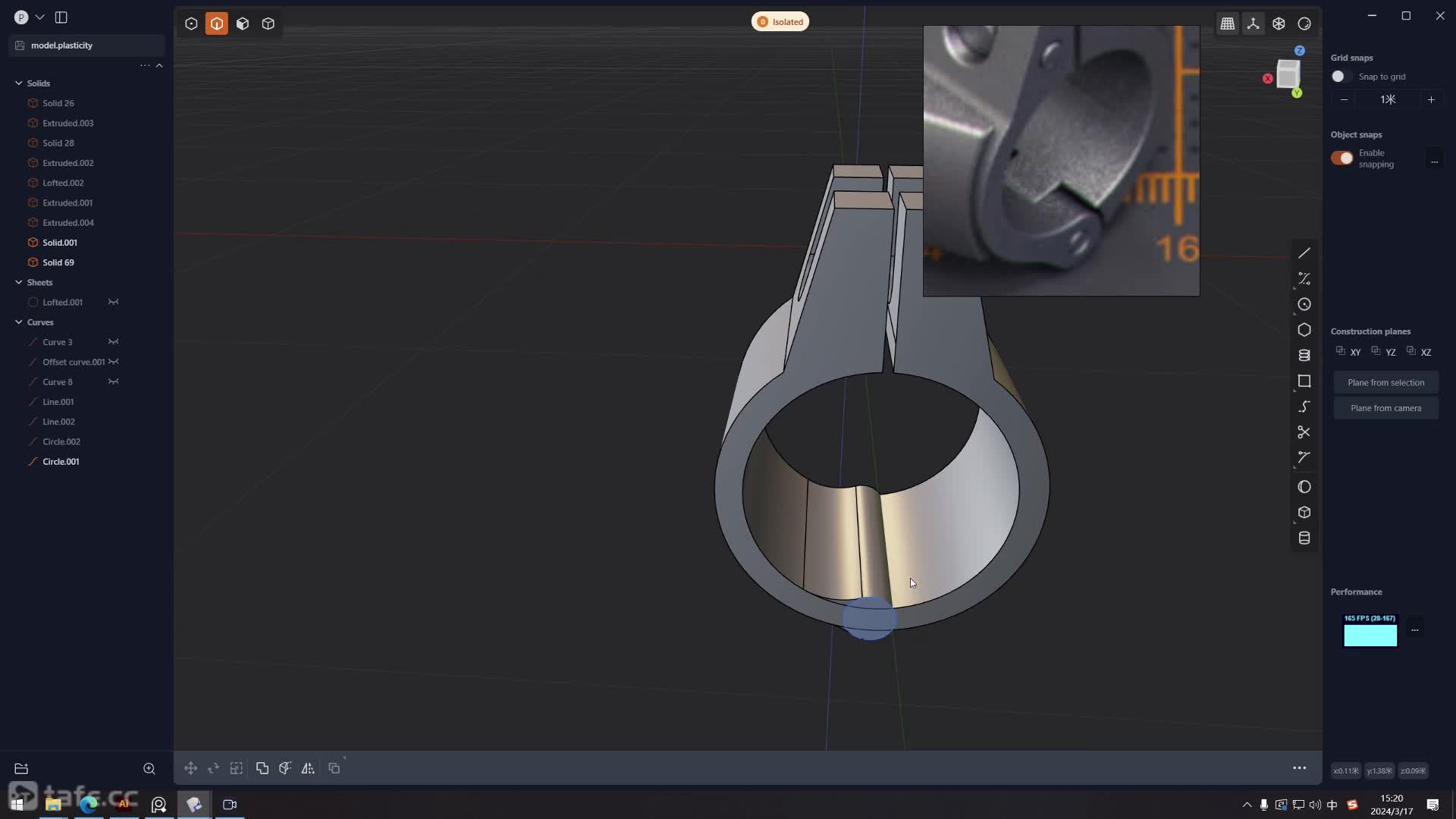Click the Move command icon
1456x819 pixels.
[191, 768]
